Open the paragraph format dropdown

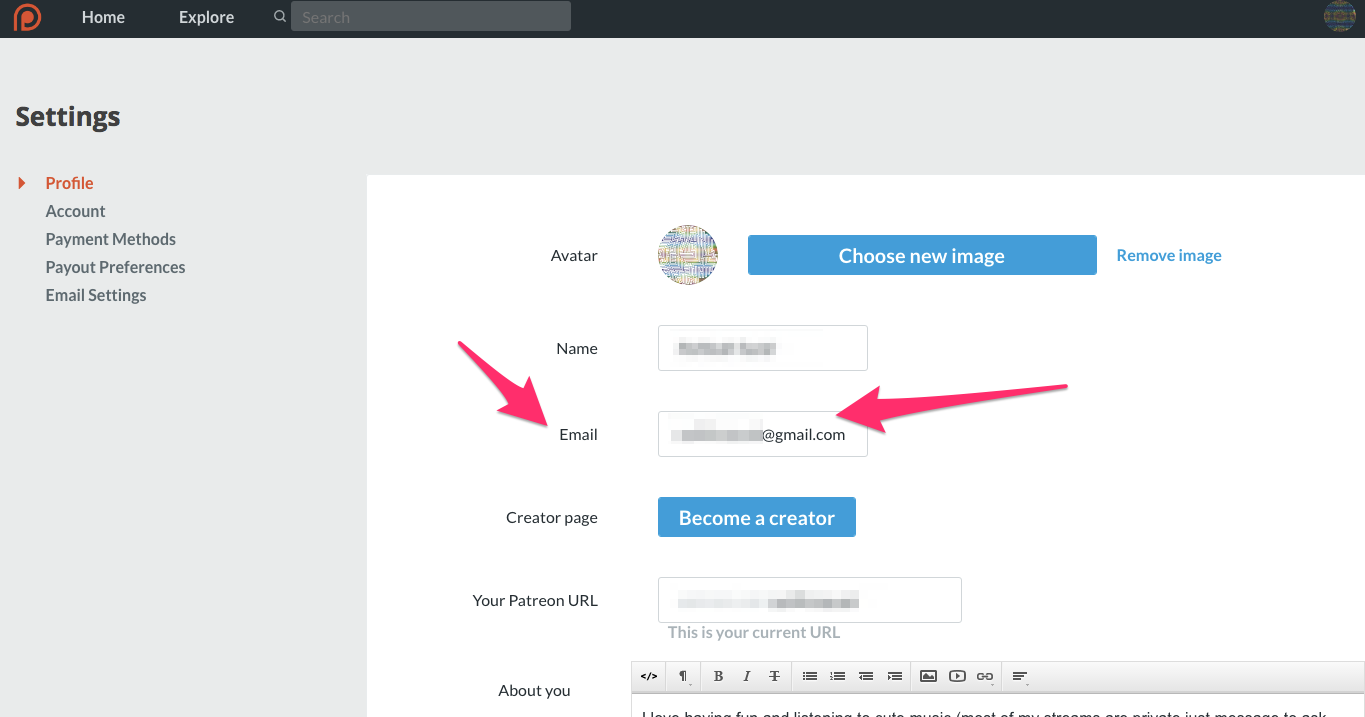pyautogui.click(x=683, y=676)
